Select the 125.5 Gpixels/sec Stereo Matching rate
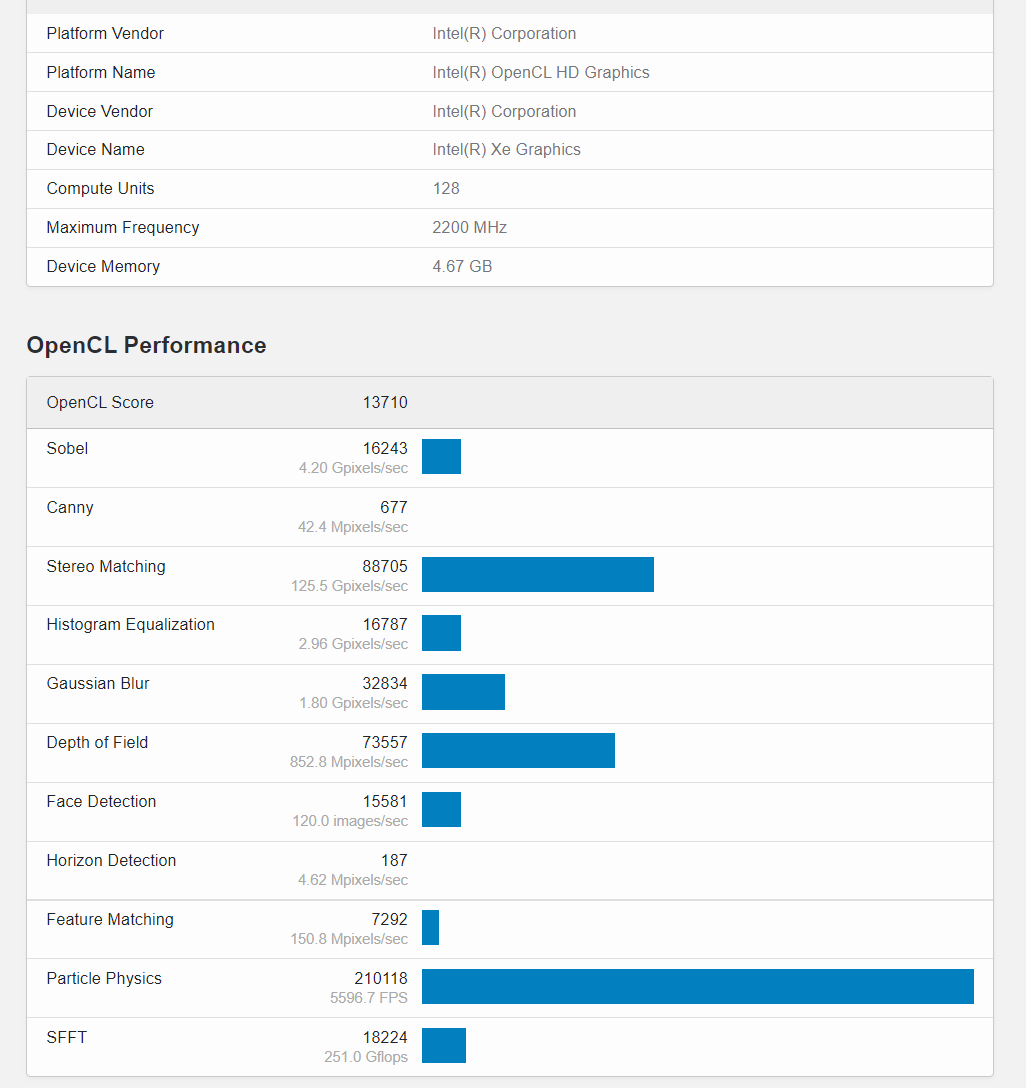The height and width of the screenshot is (1088, 1026). coord(349,586)
